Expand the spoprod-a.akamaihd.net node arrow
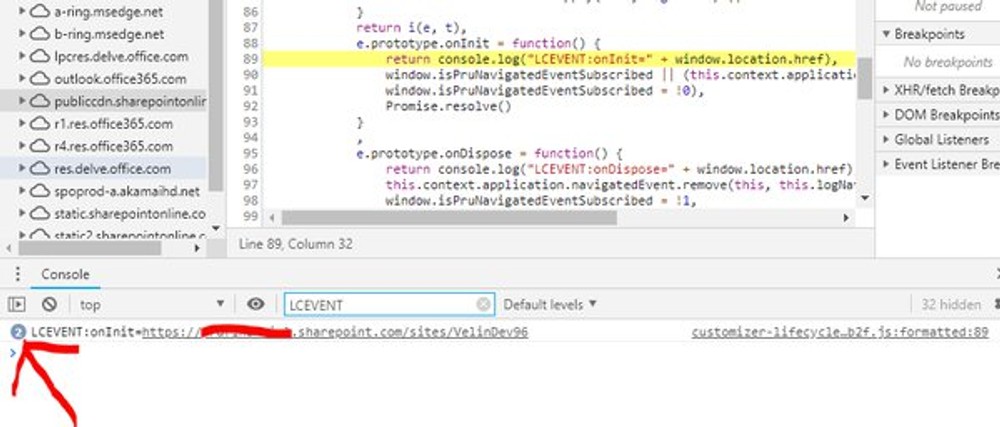 point(23,191)
